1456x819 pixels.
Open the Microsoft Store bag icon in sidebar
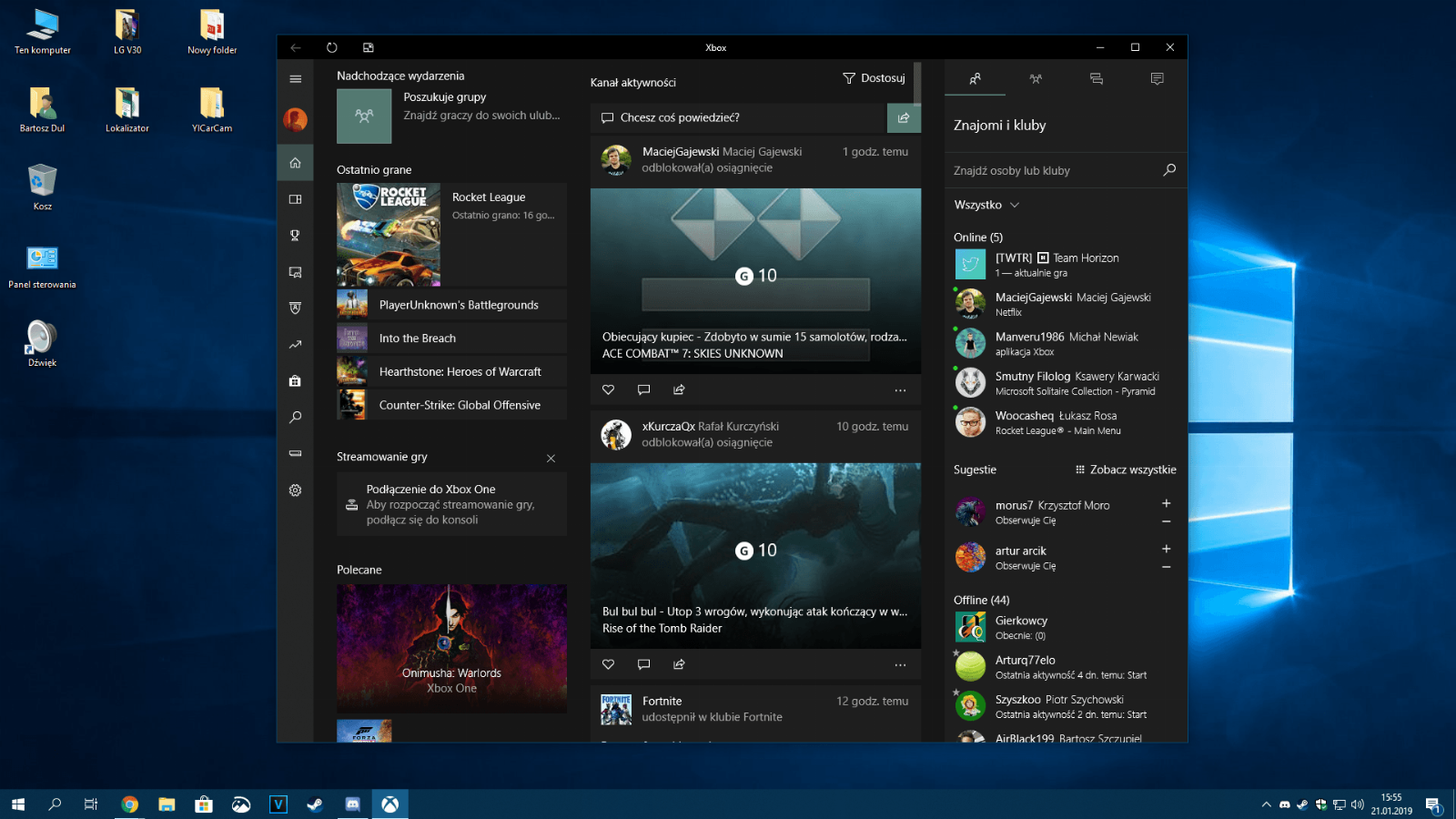[x=295, y=381]
